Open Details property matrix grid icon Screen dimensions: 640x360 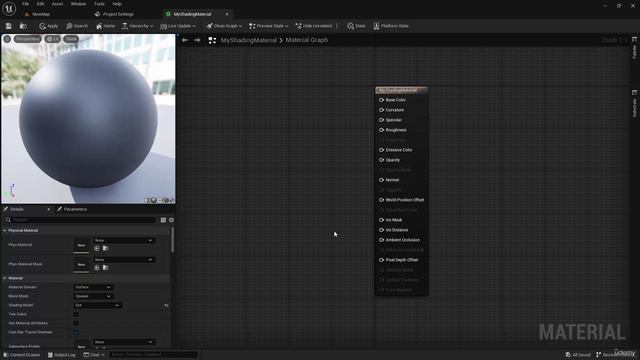click(163, 220)
